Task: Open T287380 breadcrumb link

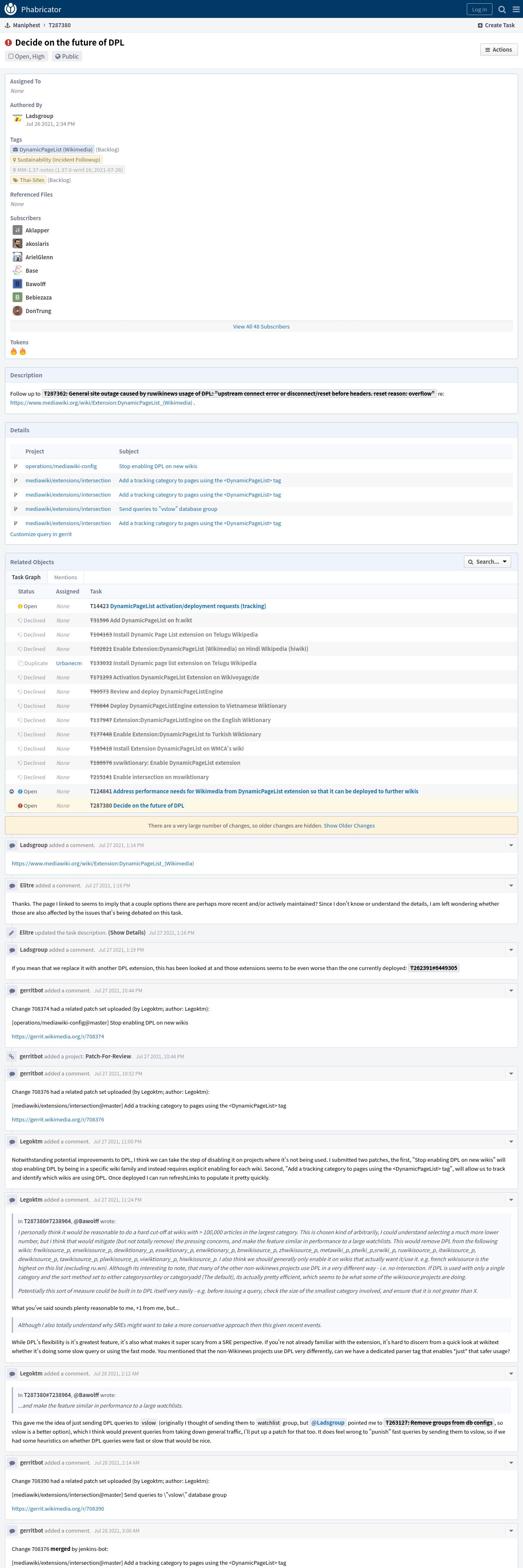Action: [x=59, y=26]
